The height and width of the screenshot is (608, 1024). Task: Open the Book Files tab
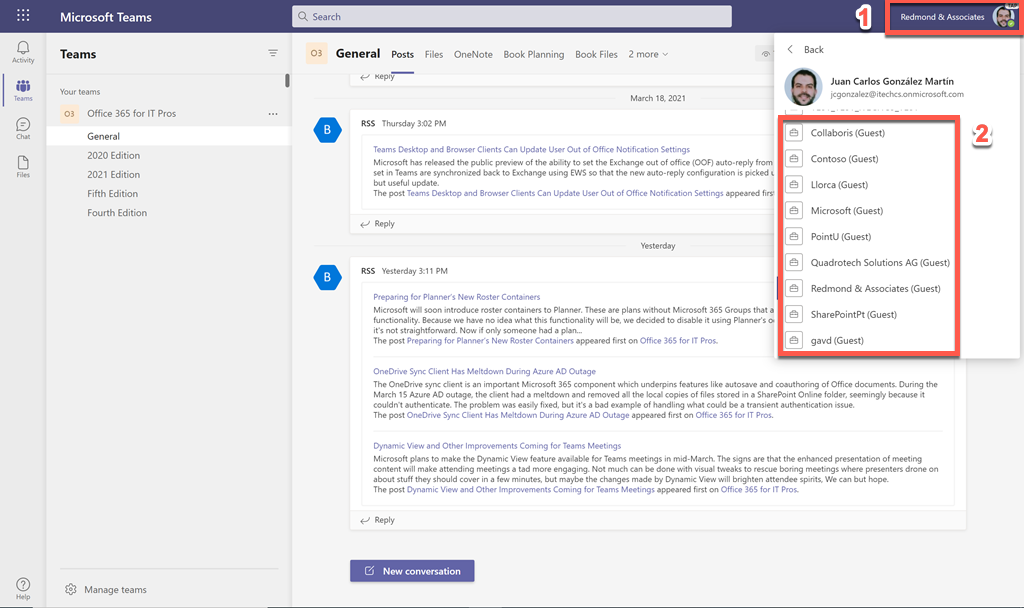pyautogui.click(x=596, y=54)
